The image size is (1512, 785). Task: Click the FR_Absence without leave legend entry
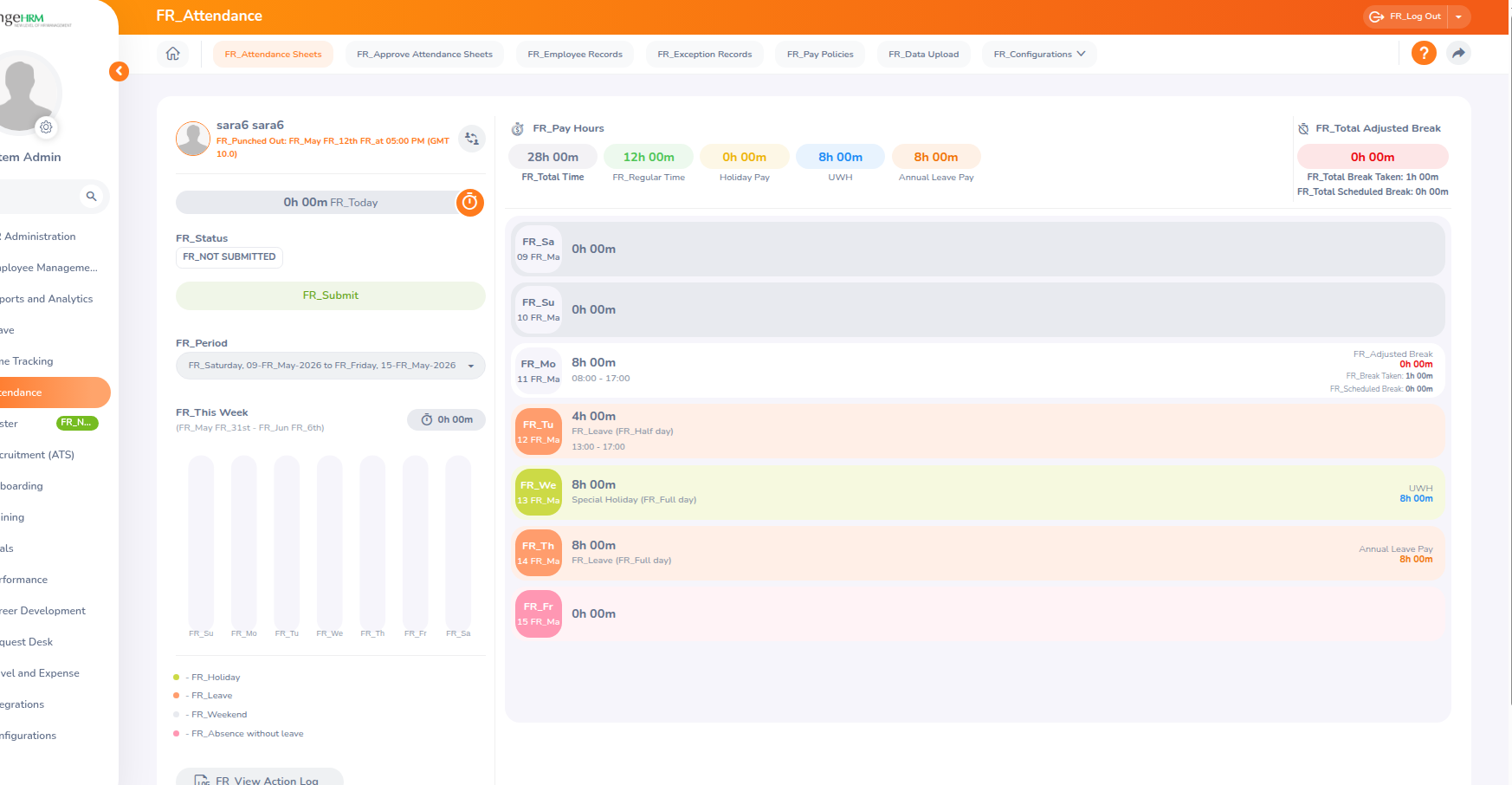tap(239, 734)
